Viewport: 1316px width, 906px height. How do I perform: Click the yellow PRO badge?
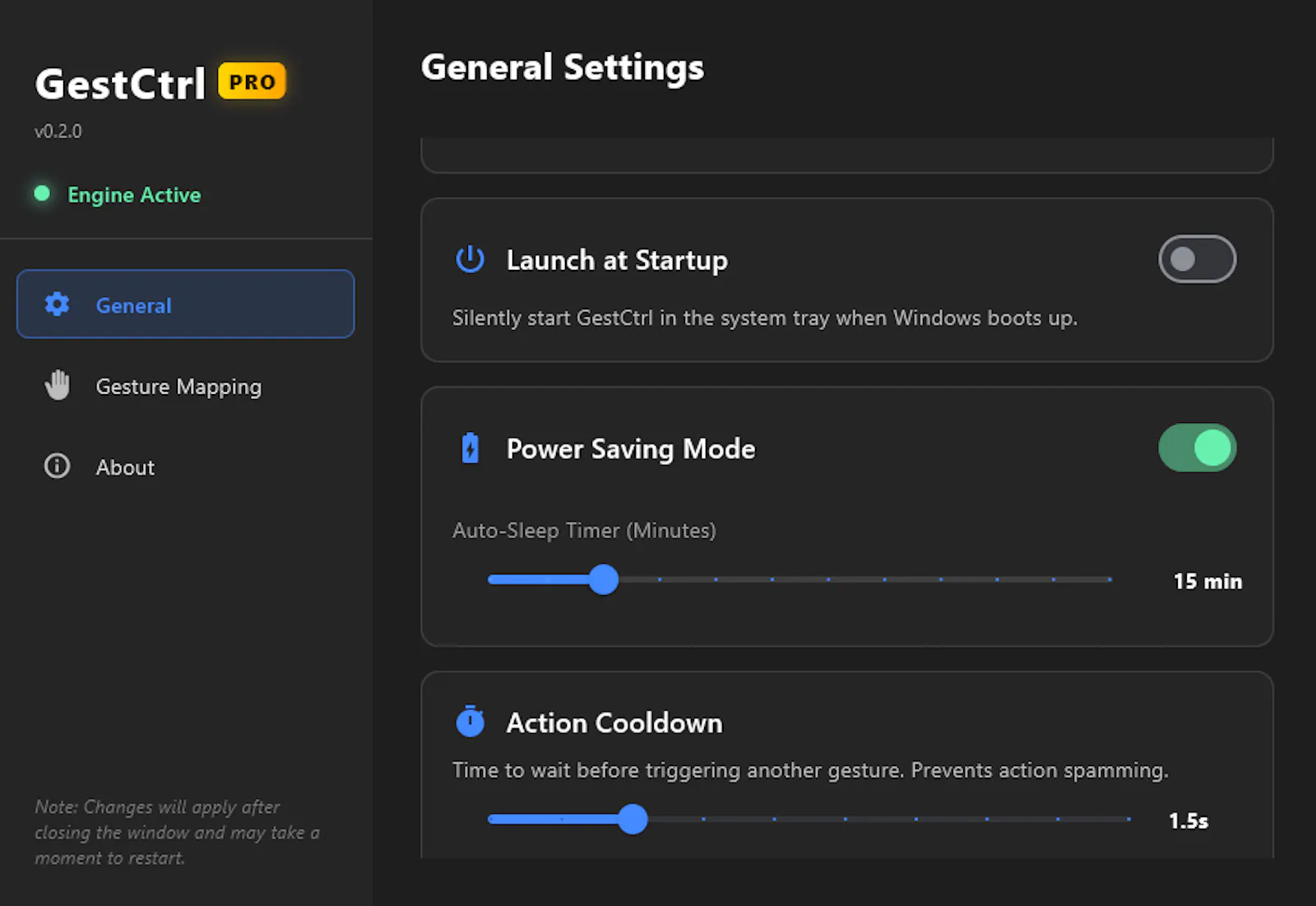coord(252,81)
